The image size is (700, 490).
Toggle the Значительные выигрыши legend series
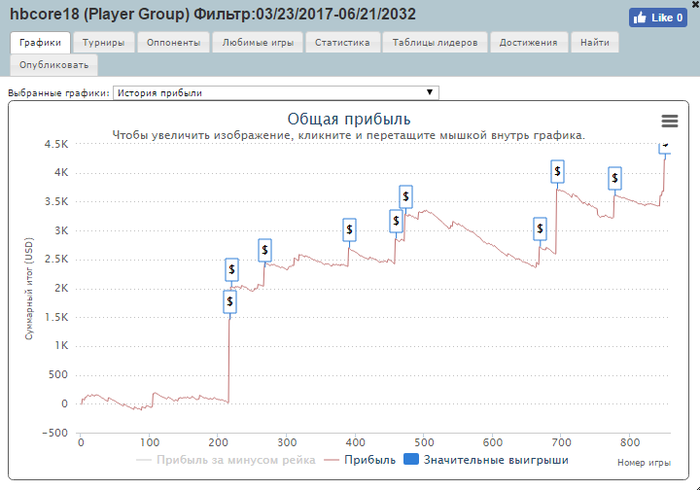point(486,460)
